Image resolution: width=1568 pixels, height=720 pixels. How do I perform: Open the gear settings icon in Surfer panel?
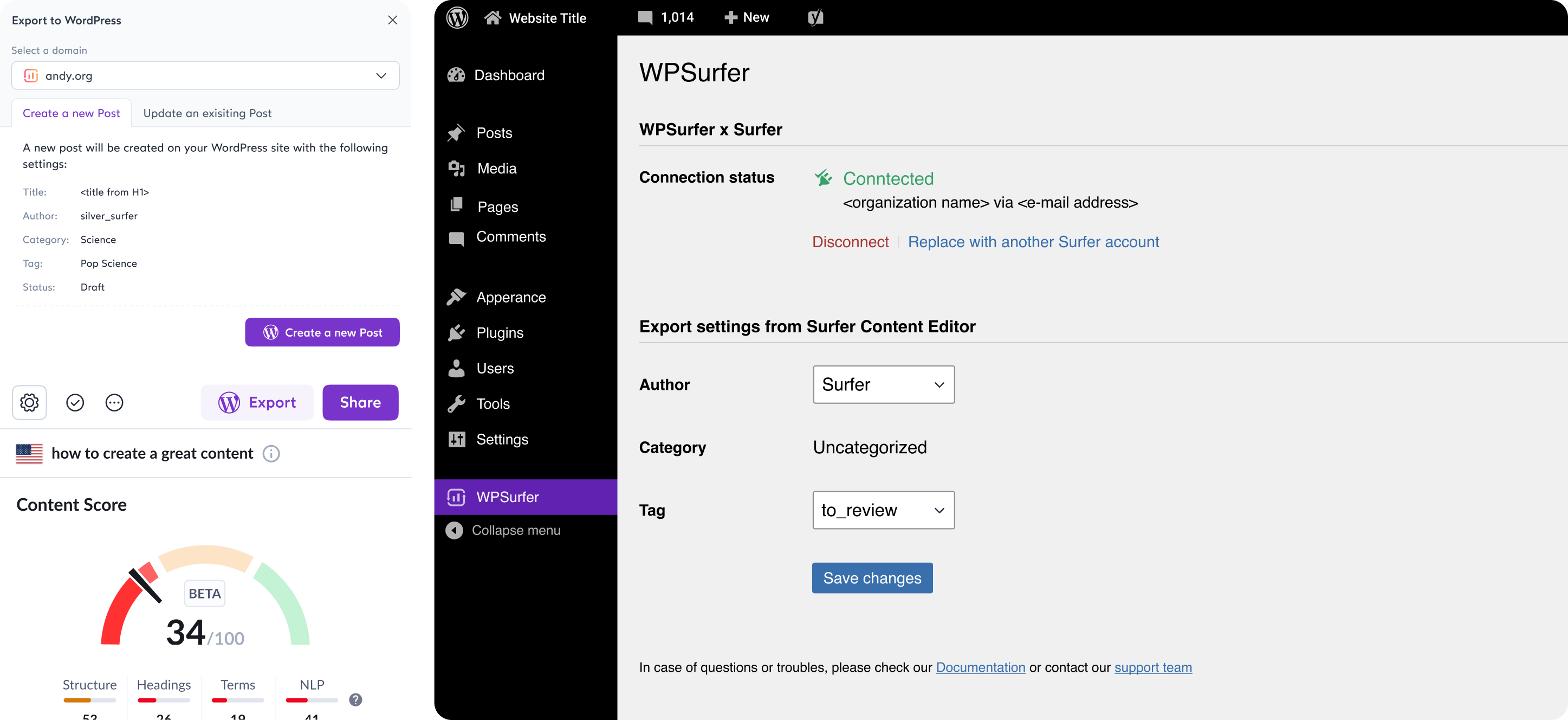pyautogui.click(x=29, y=402)
